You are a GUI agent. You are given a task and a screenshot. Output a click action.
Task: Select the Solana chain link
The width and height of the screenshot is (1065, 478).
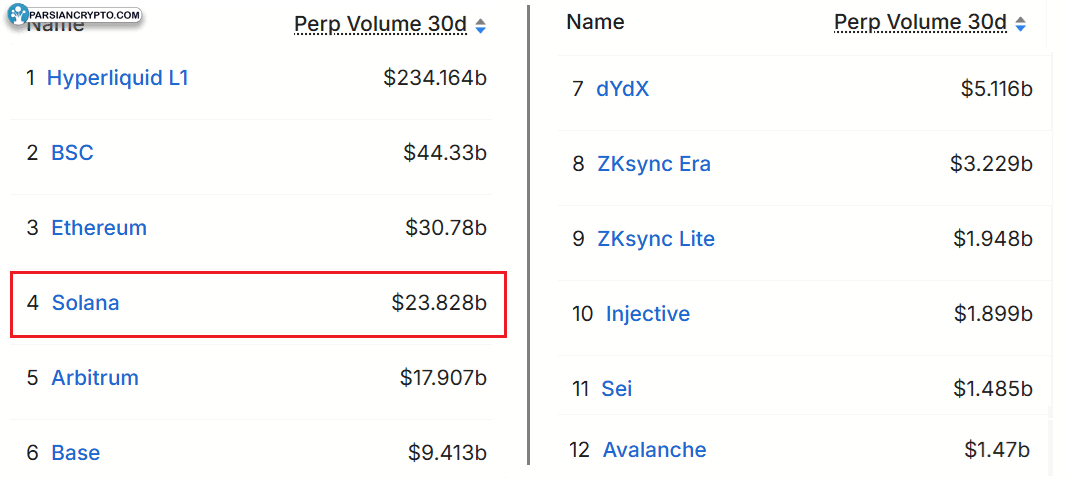click(85, 302)
